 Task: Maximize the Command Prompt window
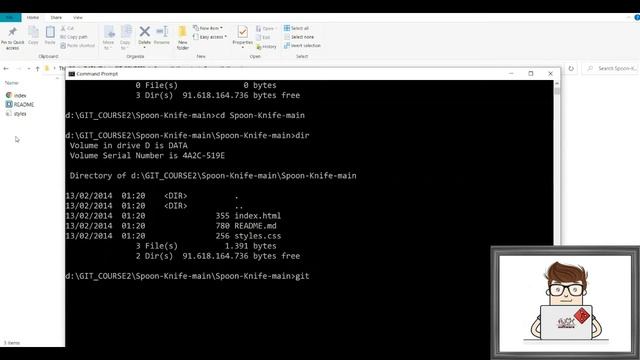pyautogui.click(x=531, y=73)
